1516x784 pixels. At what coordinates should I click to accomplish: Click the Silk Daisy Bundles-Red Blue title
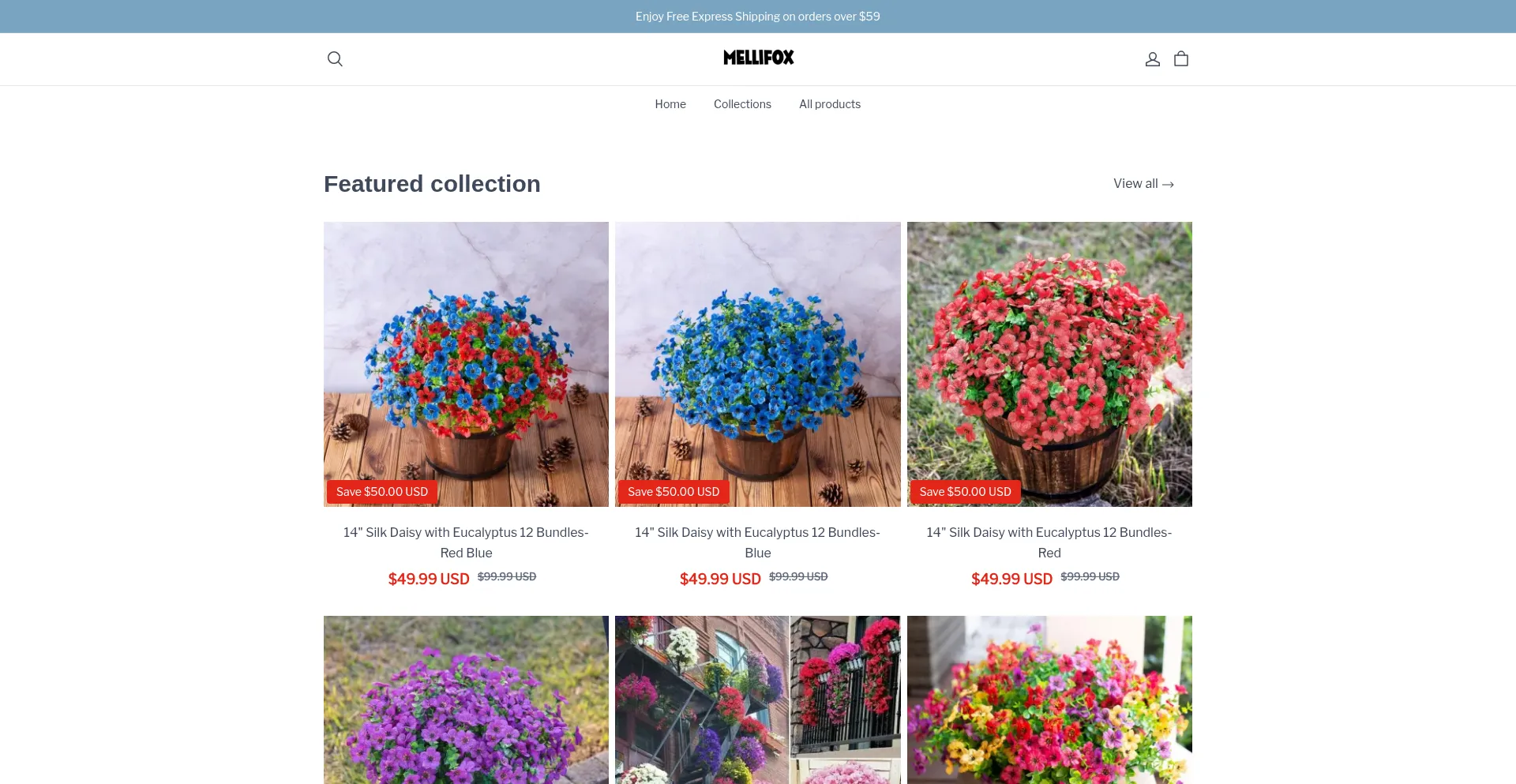point(466,542)
